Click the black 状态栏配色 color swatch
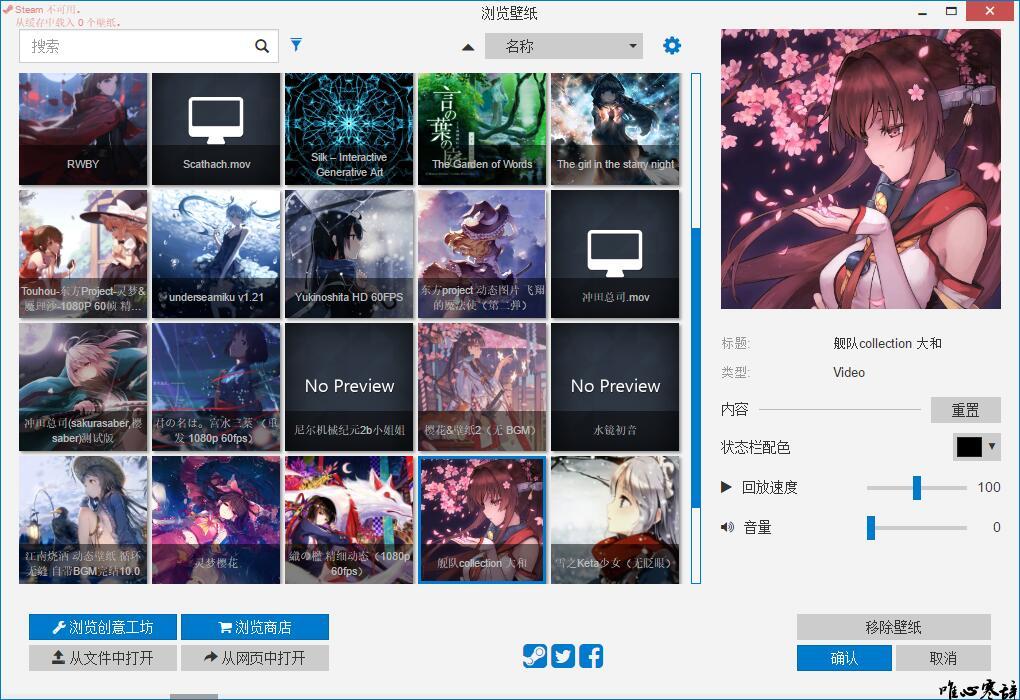The image size is (1020, 700). pyautogui.click(x=969, y=447)
